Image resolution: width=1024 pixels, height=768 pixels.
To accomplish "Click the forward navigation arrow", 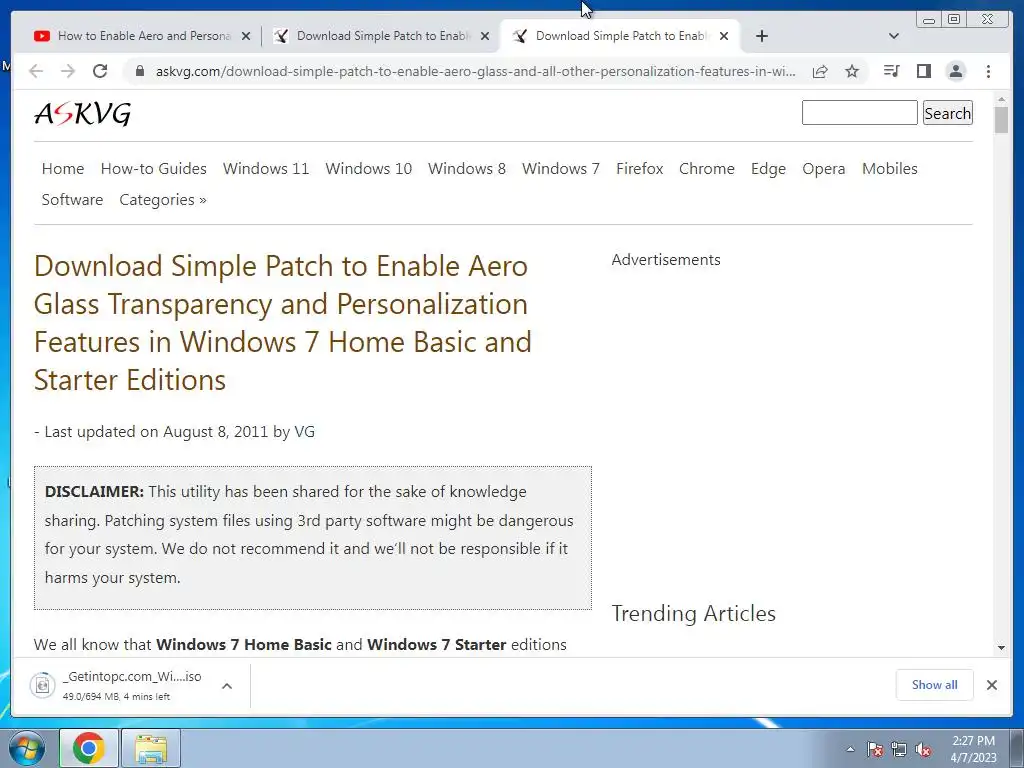I will pyautogui.click(x=68, y=71).
